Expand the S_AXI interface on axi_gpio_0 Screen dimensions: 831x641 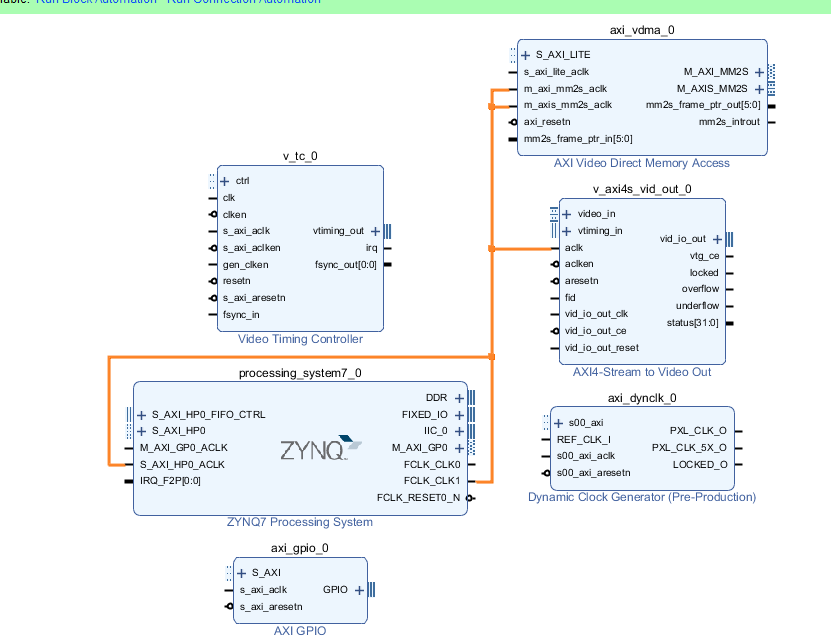[242, 573]
